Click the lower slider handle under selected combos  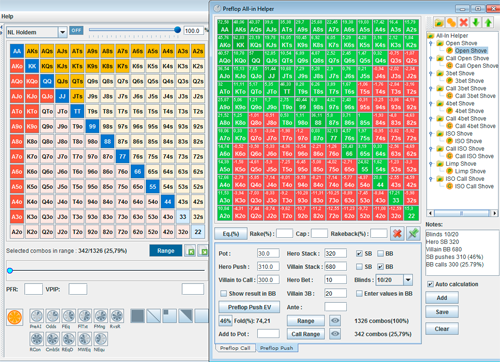tap(10, 270)
